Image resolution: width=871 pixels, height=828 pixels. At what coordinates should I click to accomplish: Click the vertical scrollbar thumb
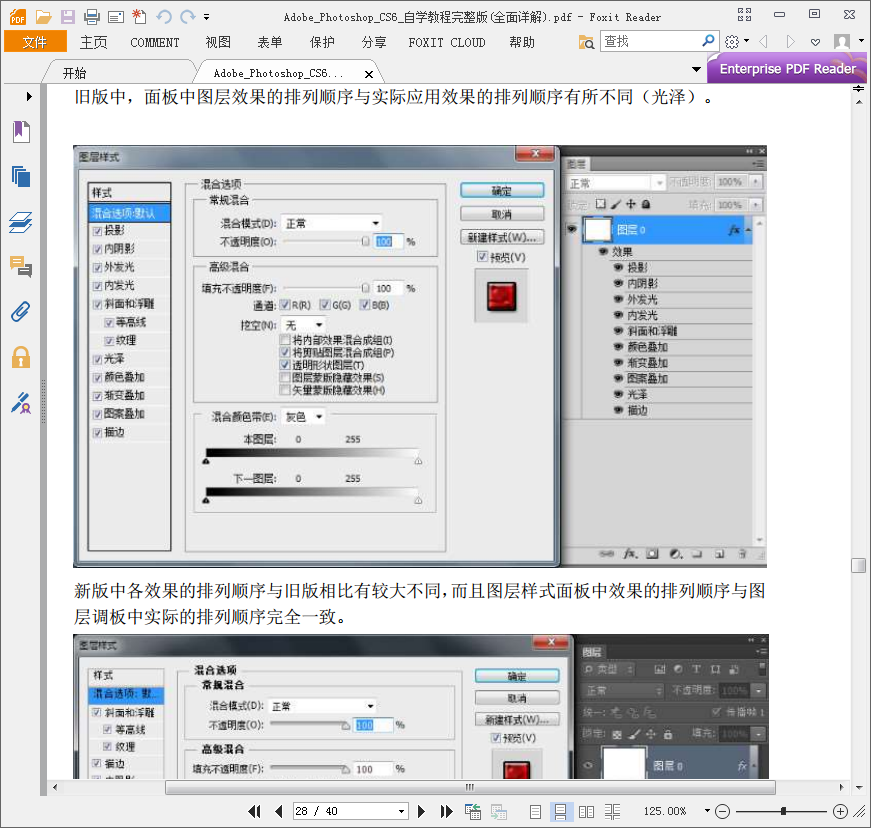click(858, 565)
